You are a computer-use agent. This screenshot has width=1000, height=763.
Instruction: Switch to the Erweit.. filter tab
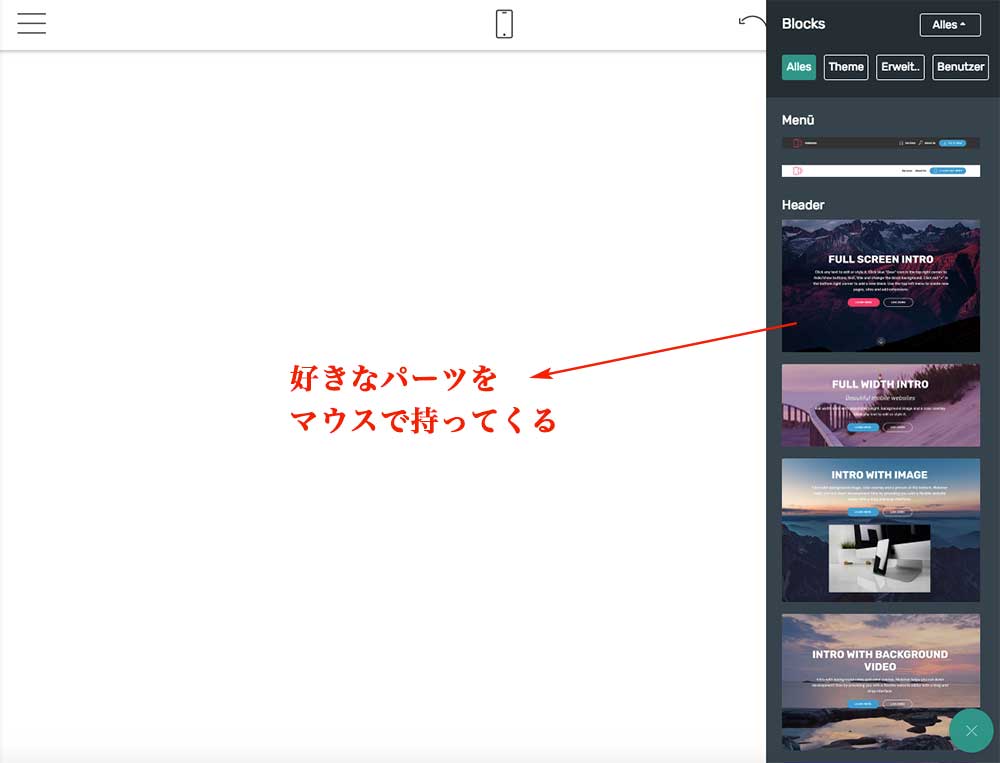(x=901, y=67)
